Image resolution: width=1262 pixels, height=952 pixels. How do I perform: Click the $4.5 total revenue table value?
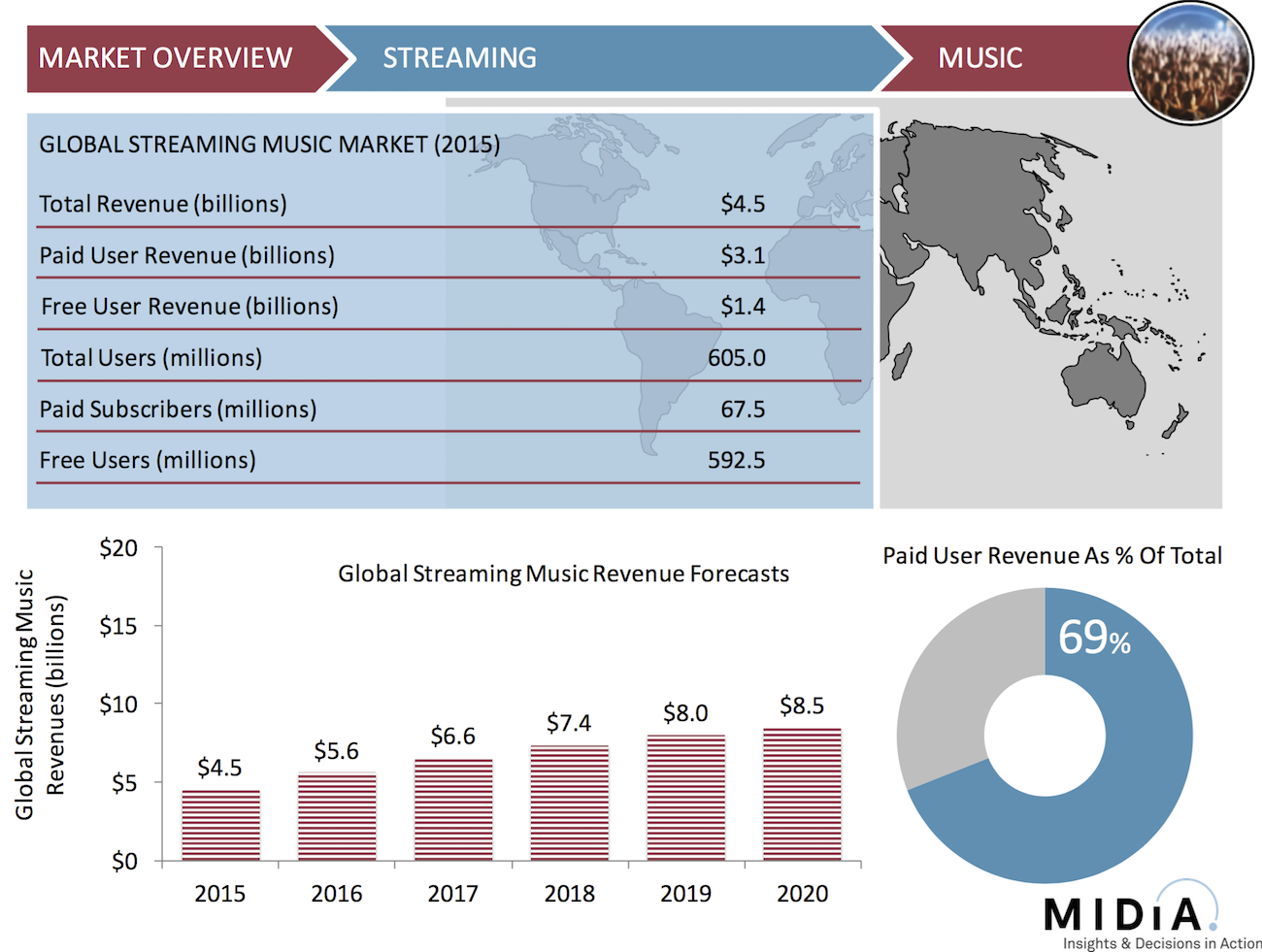click(743, 204)
